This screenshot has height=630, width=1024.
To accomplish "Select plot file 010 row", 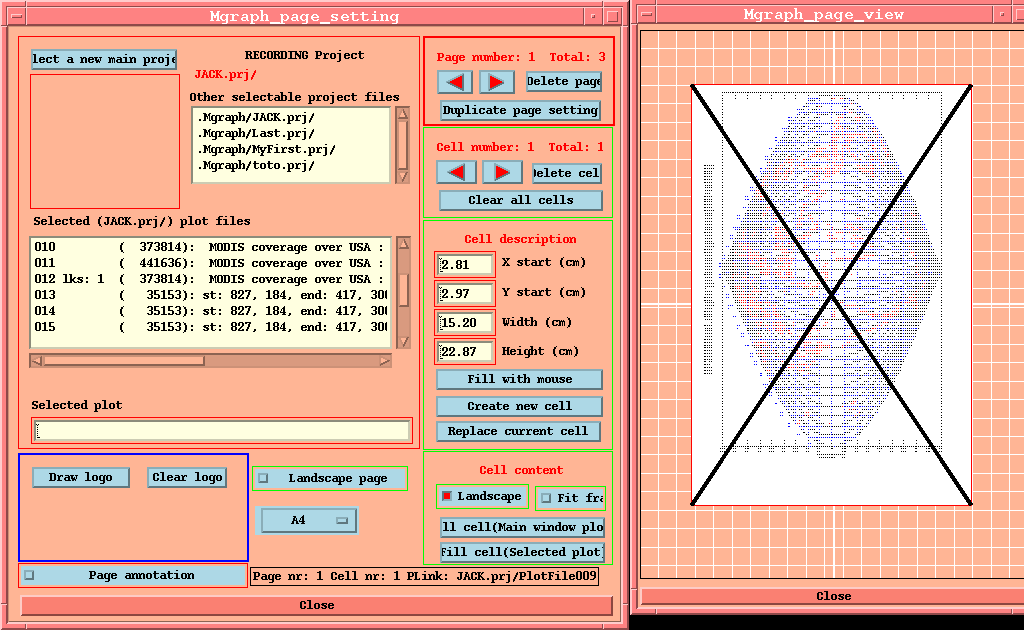I will pyautogui.click(x=210, y=247).
